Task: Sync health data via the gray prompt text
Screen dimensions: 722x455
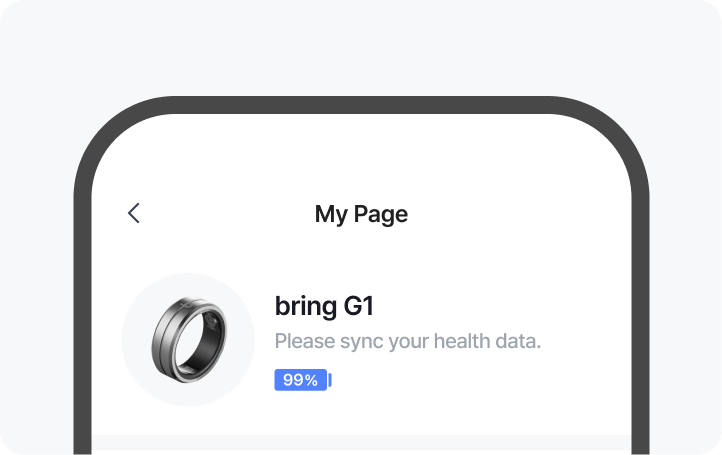Action: tap(407, 341)
